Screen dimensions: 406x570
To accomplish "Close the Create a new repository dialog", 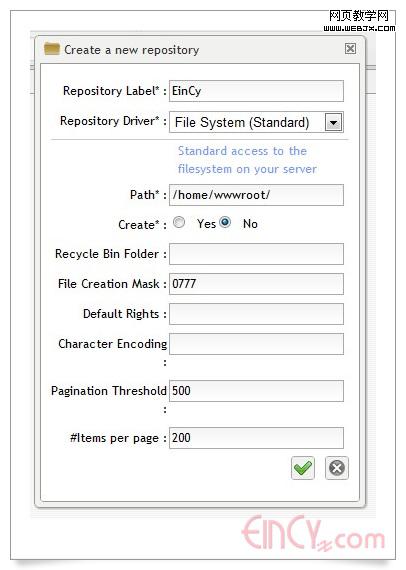I will pyautogui.click(x=350, y=48).
